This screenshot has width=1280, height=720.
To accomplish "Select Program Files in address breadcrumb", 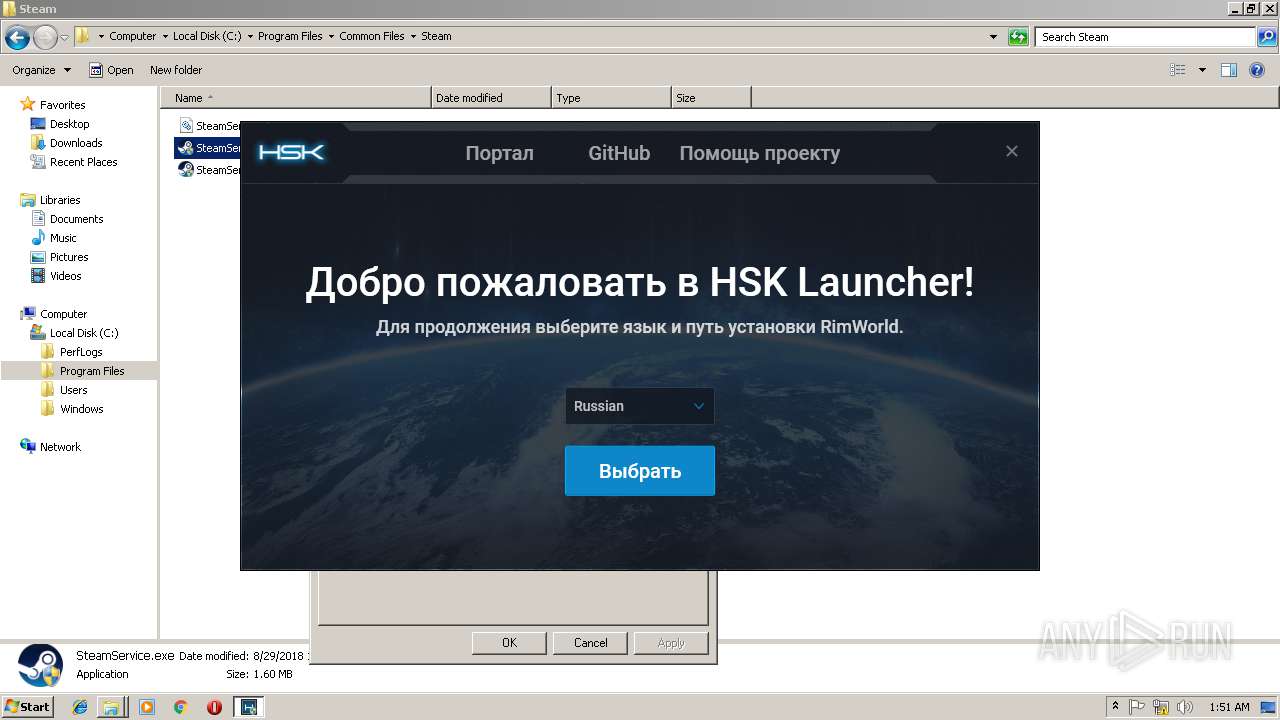I will click(290, 36).
